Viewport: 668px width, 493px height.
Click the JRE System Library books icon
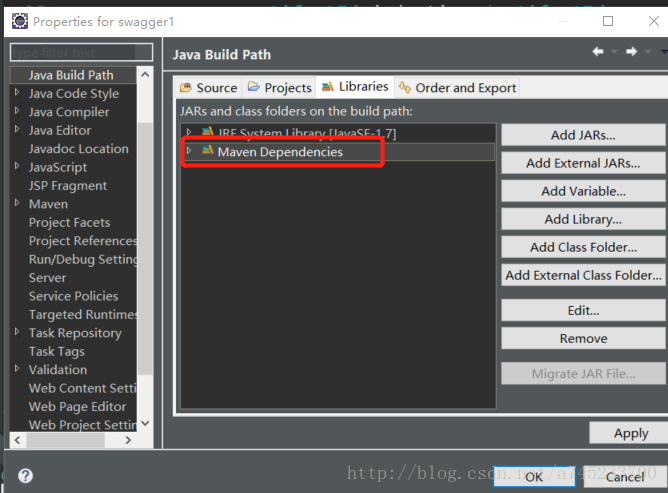(207, 132)
